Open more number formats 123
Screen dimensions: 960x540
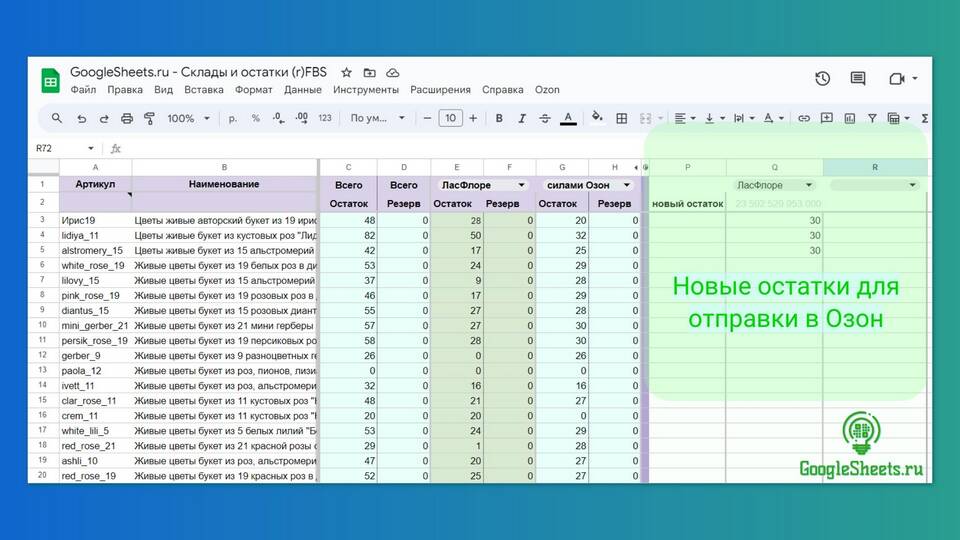point(324,118)
